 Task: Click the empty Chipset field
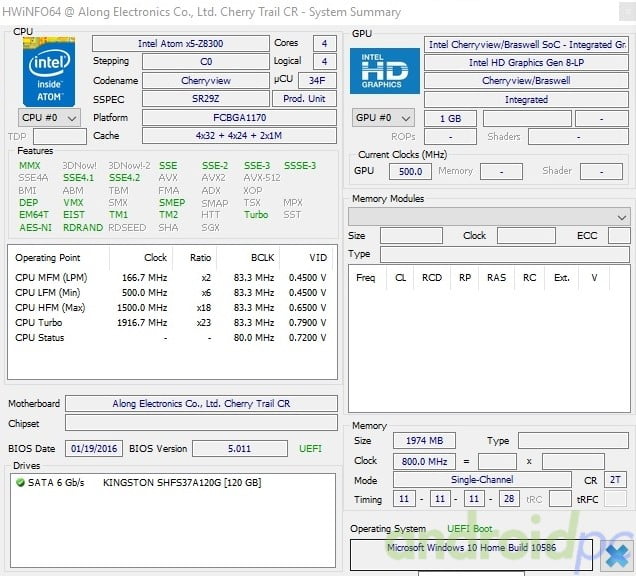(x=201, y=423)
